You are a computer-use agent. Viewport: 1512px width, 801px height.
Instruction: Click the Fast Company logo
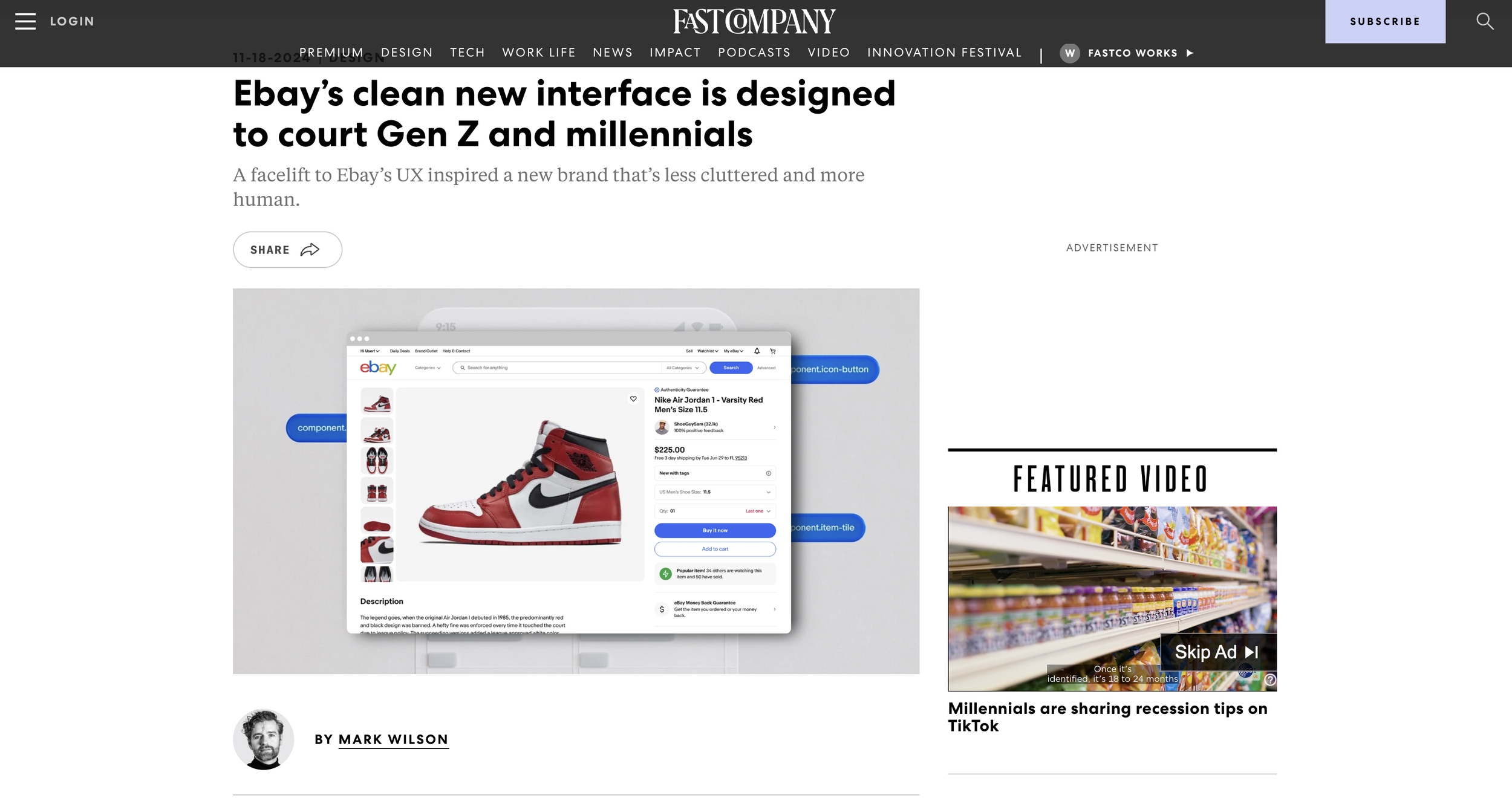754,21
